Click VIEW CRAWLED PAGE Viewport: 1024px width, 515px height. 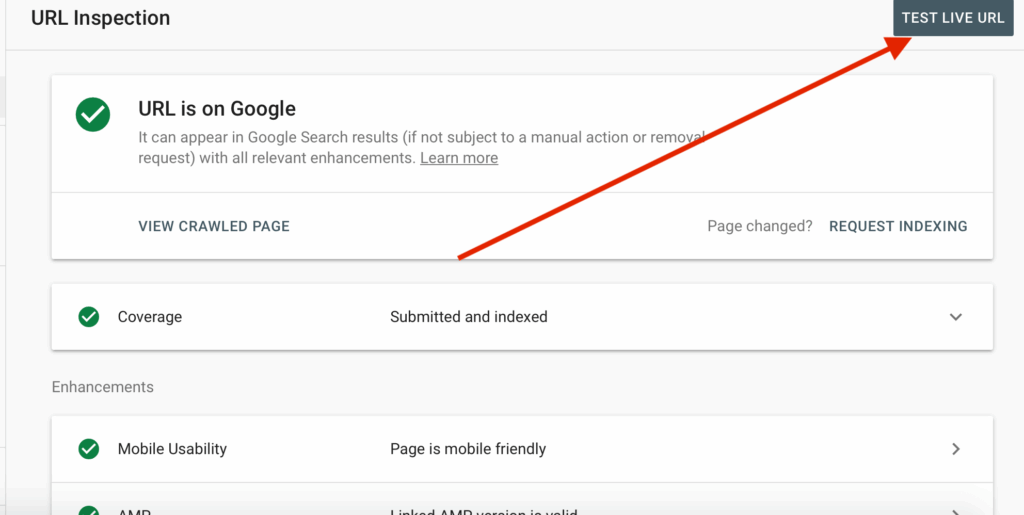pos(214,226)
